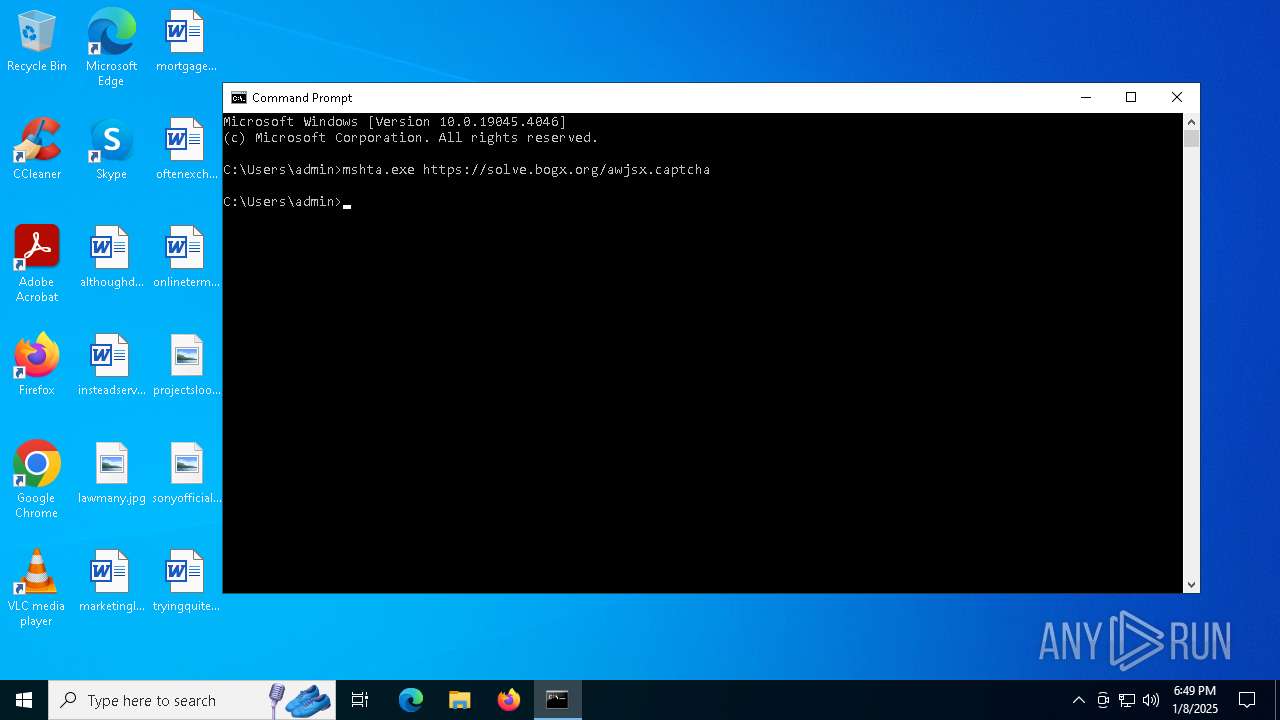Select the oftenexch Word document icon
This screenshot has height=720, width=1280.
(x=186, y=149)
